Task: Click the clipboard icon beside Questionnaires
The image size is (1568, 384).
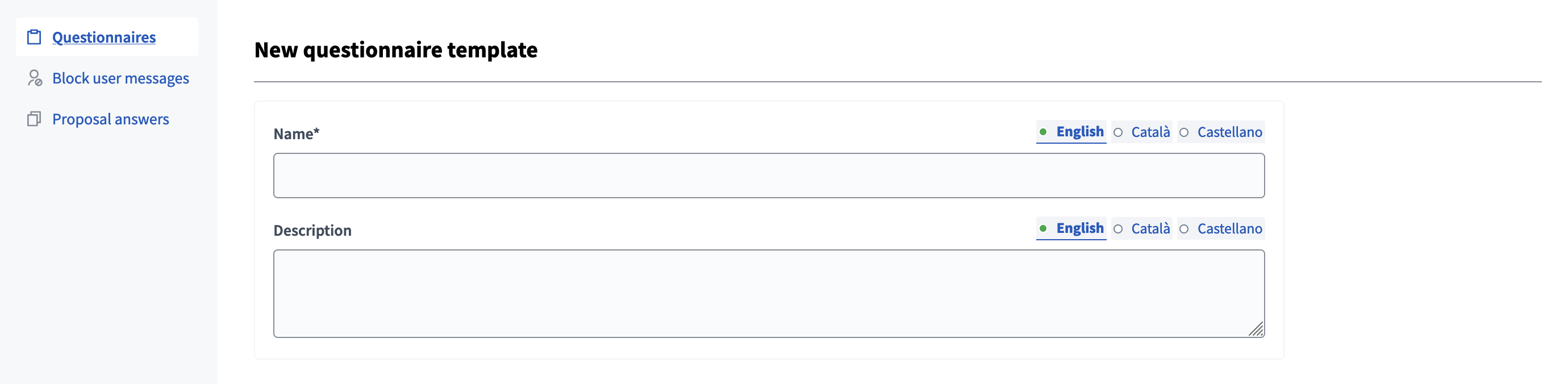Action: 35,36
